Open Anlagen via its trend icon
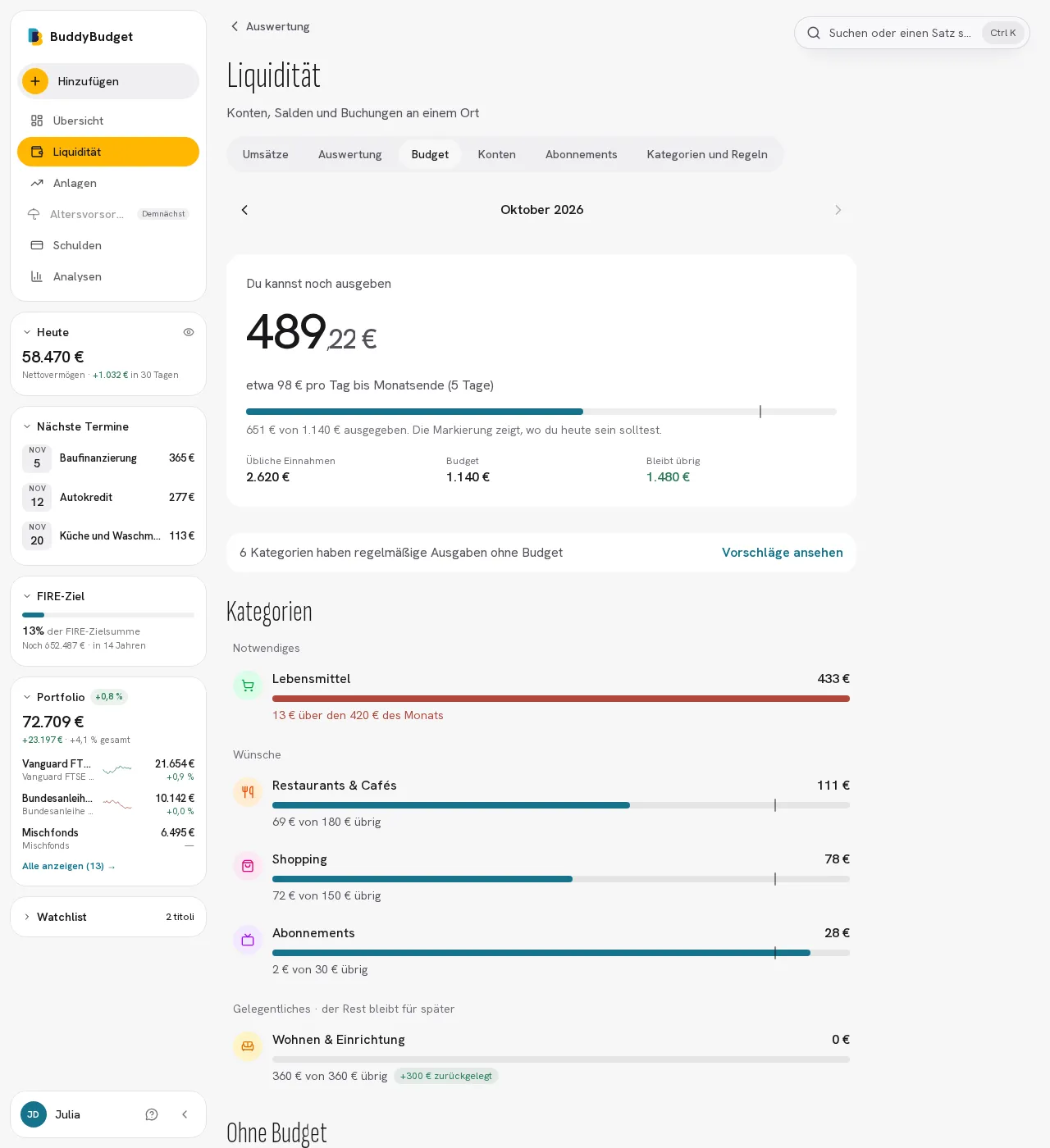The width and height of the screenshot is (1050, 1148). (x=37, y=183)
